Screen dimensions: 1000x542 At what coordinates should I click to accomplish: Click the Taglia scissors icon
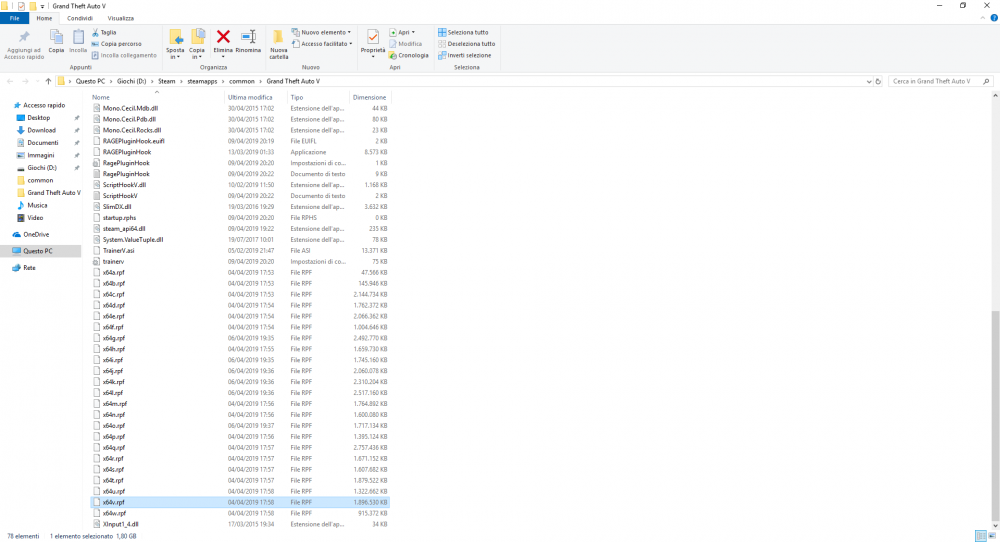[x=96, y=32]
